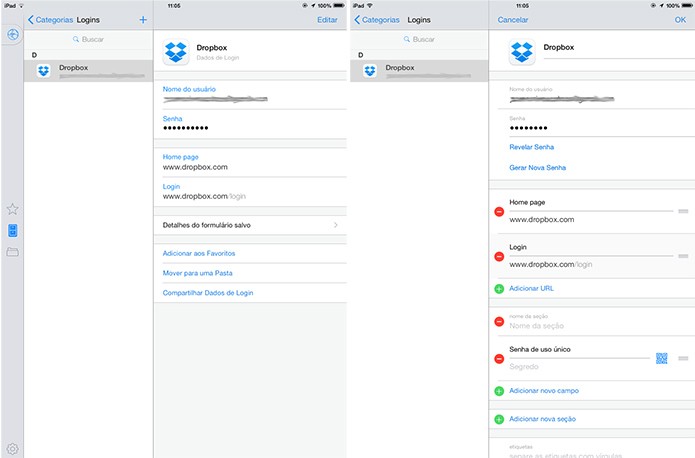This screenshot has height=458, width=695.
Task: Select Dropbox entry in right screen list
Action: [419, 71]
